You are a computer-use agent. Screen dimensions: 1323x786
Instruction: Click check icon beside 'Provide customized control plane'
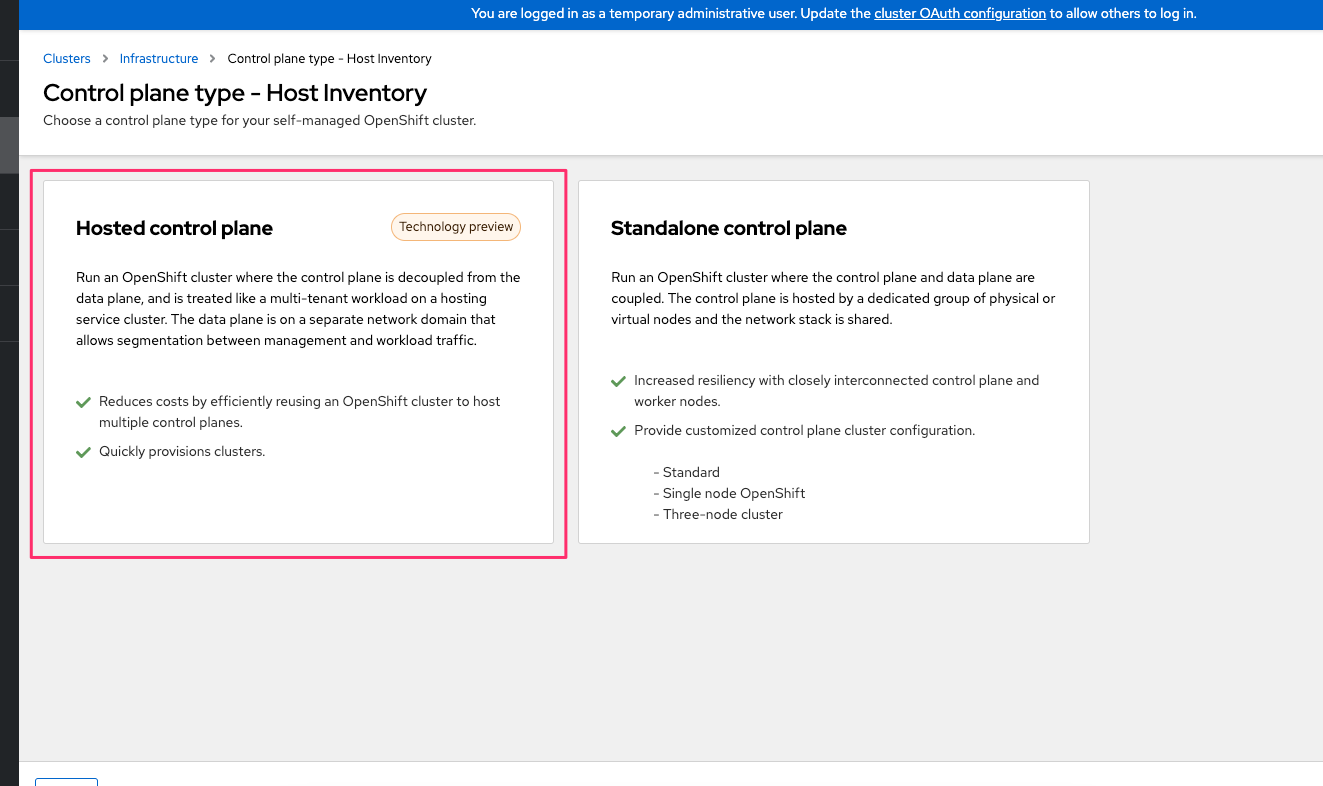tap(619, 431)
